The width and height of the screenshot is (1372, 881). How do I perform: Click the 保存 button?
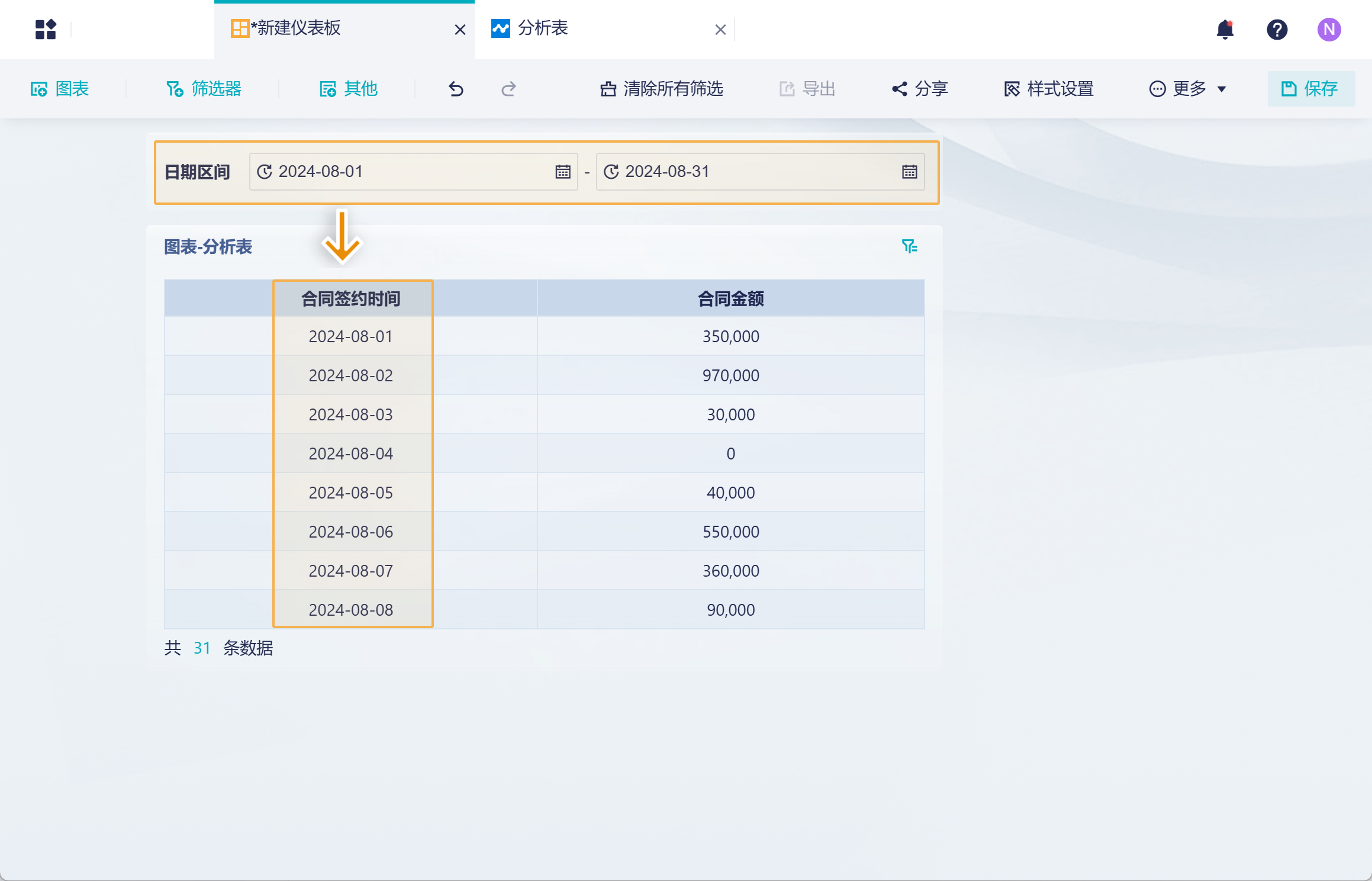click(x=1310, y=89)
